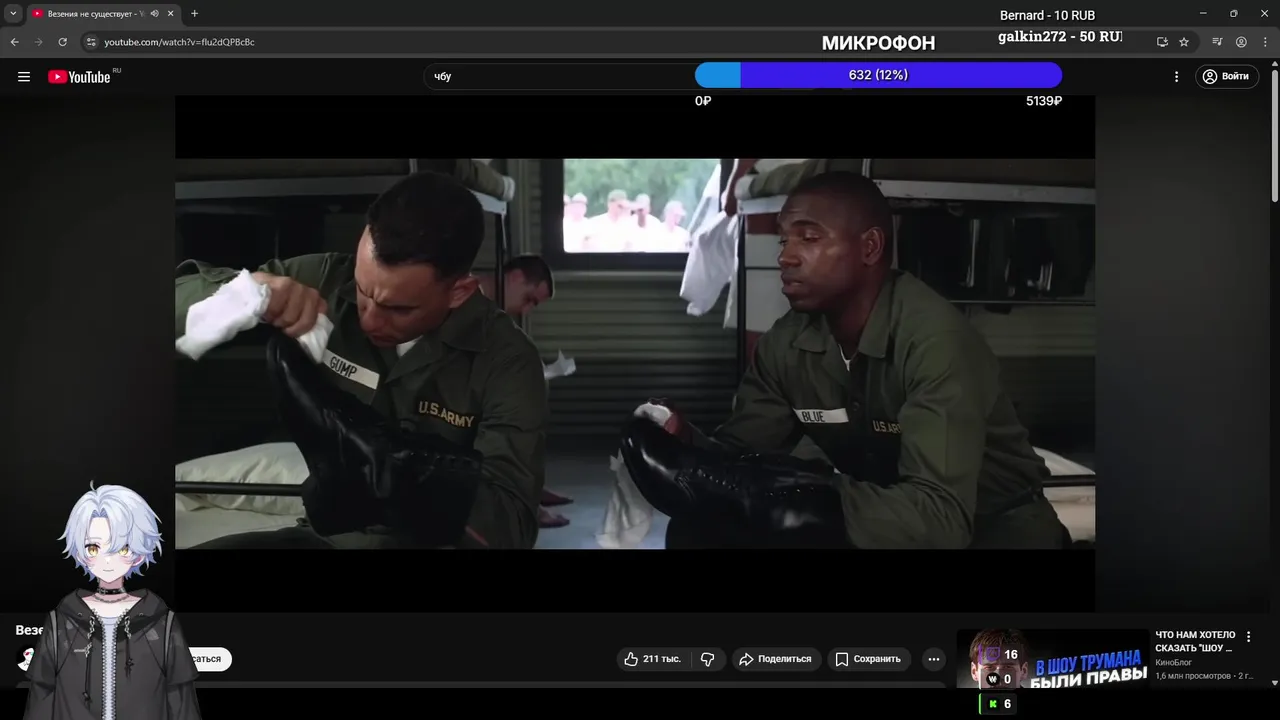Dislike the video with thumbs down
The height and width of the screenshot is (720, 1280).
click(x=707, y=659)
